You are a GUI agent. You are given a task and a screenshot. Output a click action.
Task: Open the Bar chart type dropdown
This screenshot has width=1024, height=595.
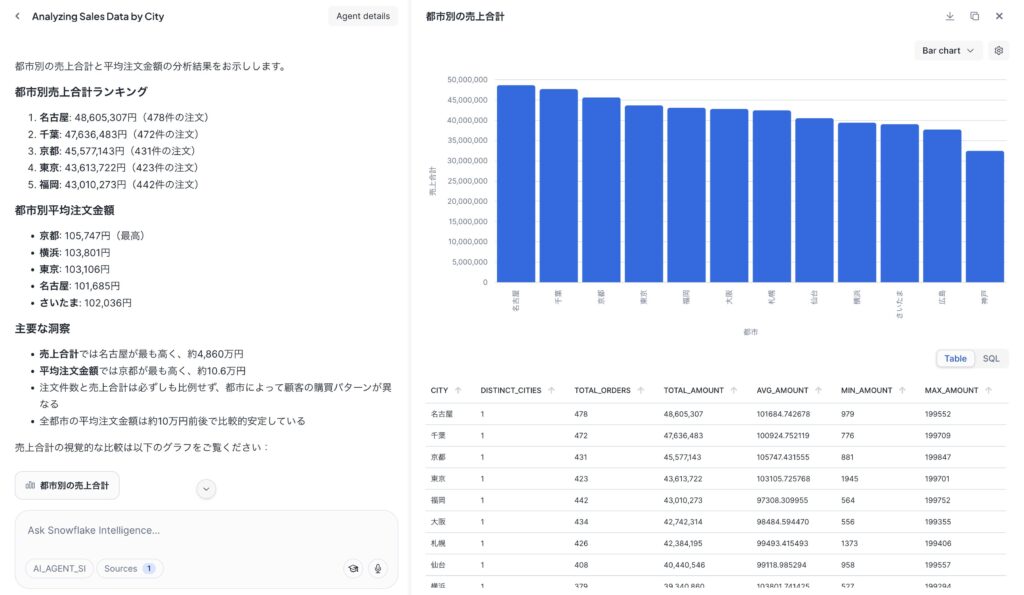(x=948, y=50)
